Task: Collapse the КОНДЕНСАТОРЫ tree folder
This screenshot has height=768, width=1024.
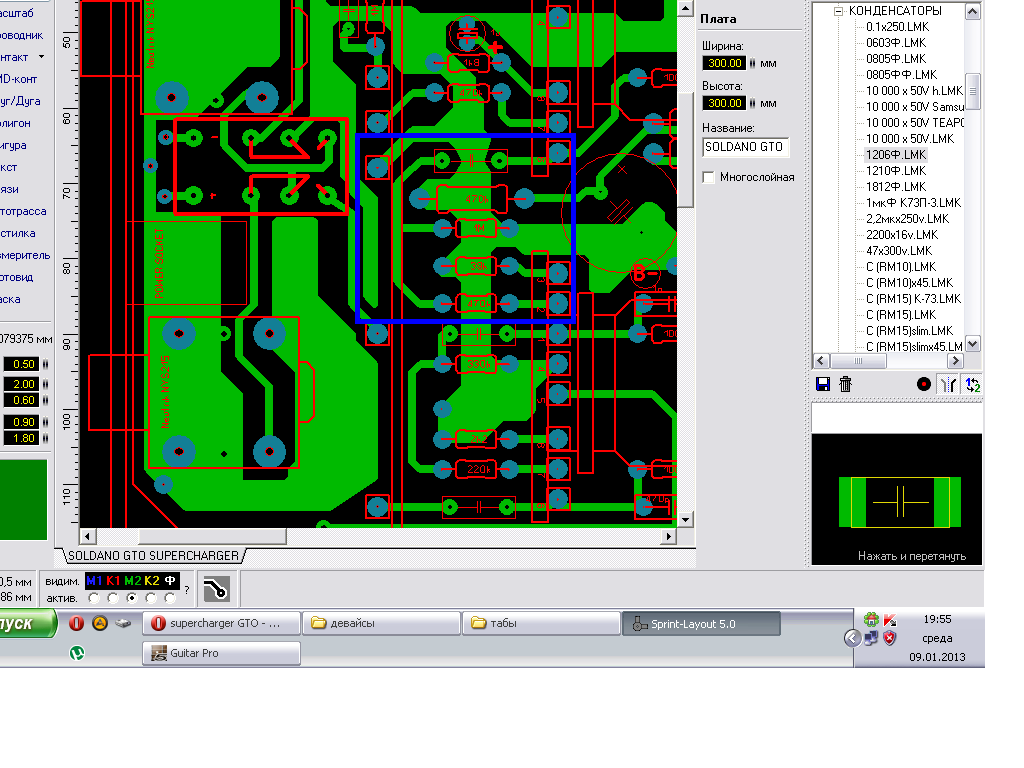Action: click(839, 11)
